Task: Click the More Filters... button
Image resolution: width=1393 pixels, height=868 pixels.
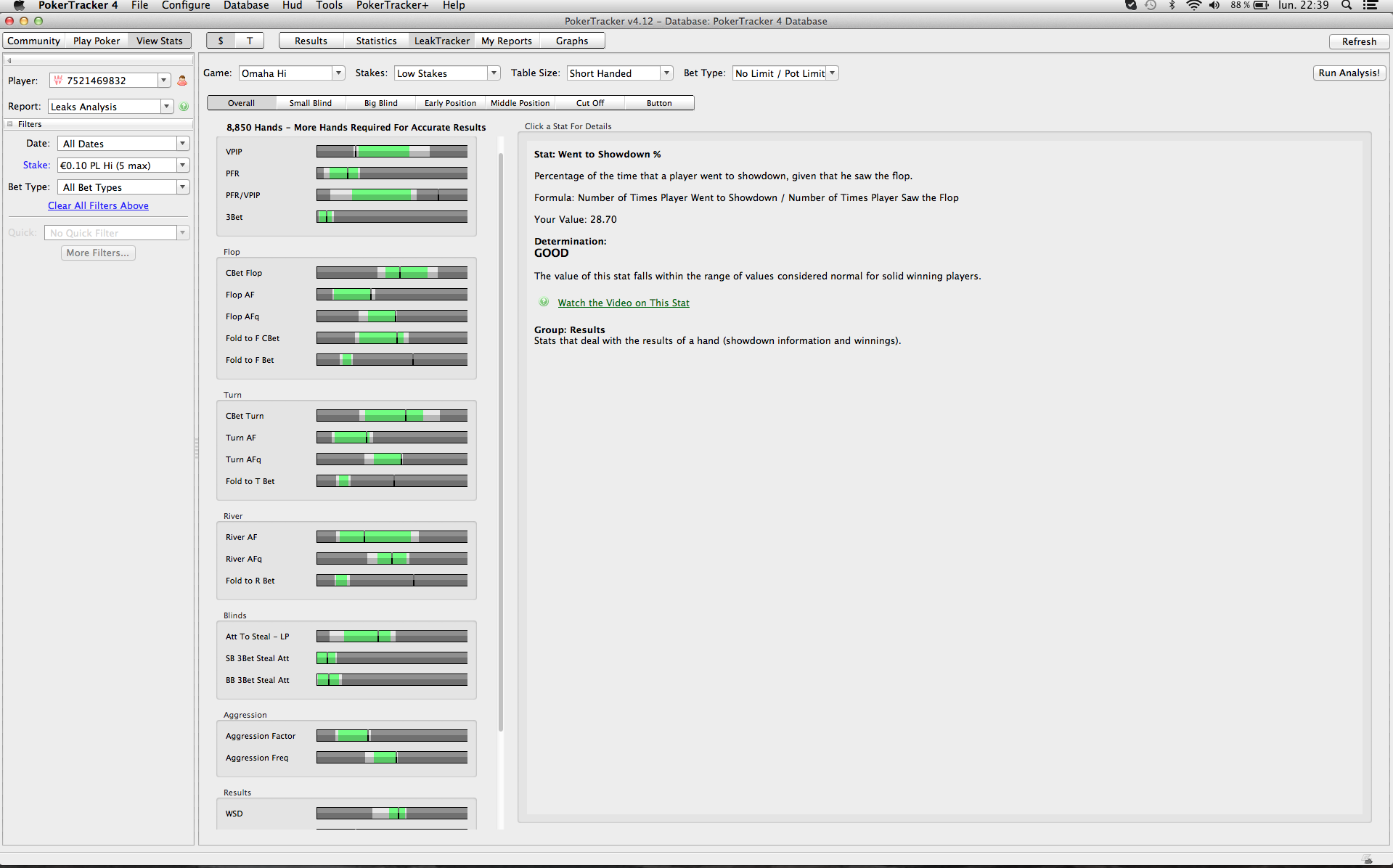Action: 98,253
